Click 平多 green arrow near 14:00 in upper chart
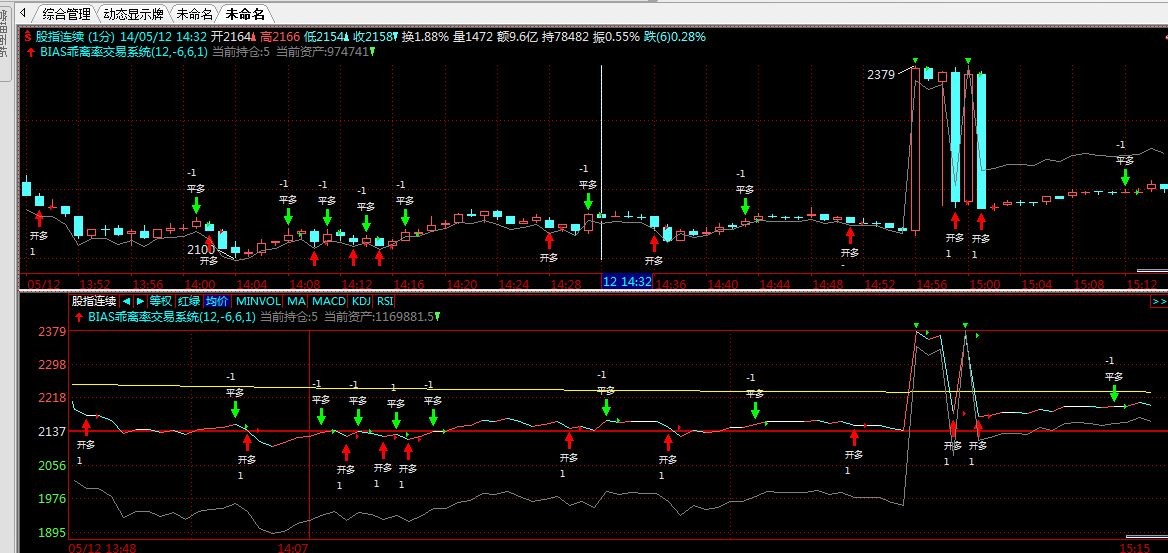The height and width of the screenshot is (553, 1168). (x=196, y=205)
